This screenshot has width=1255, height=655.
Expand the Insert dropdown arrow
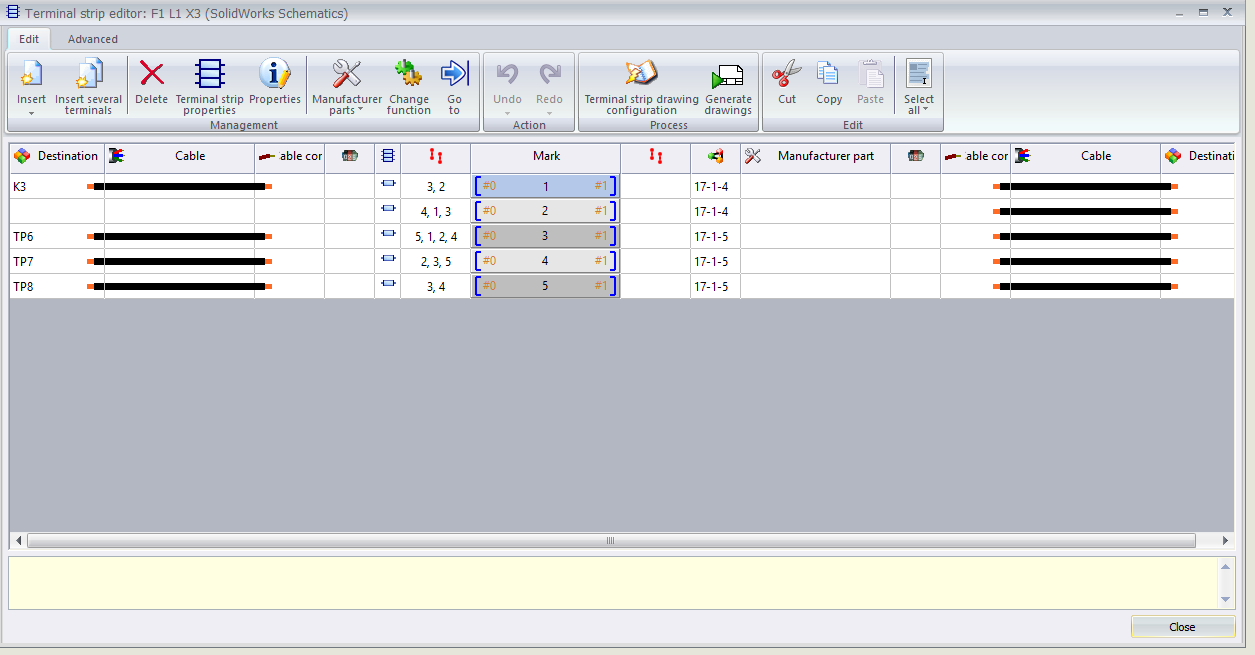click(x=31, y=113)
